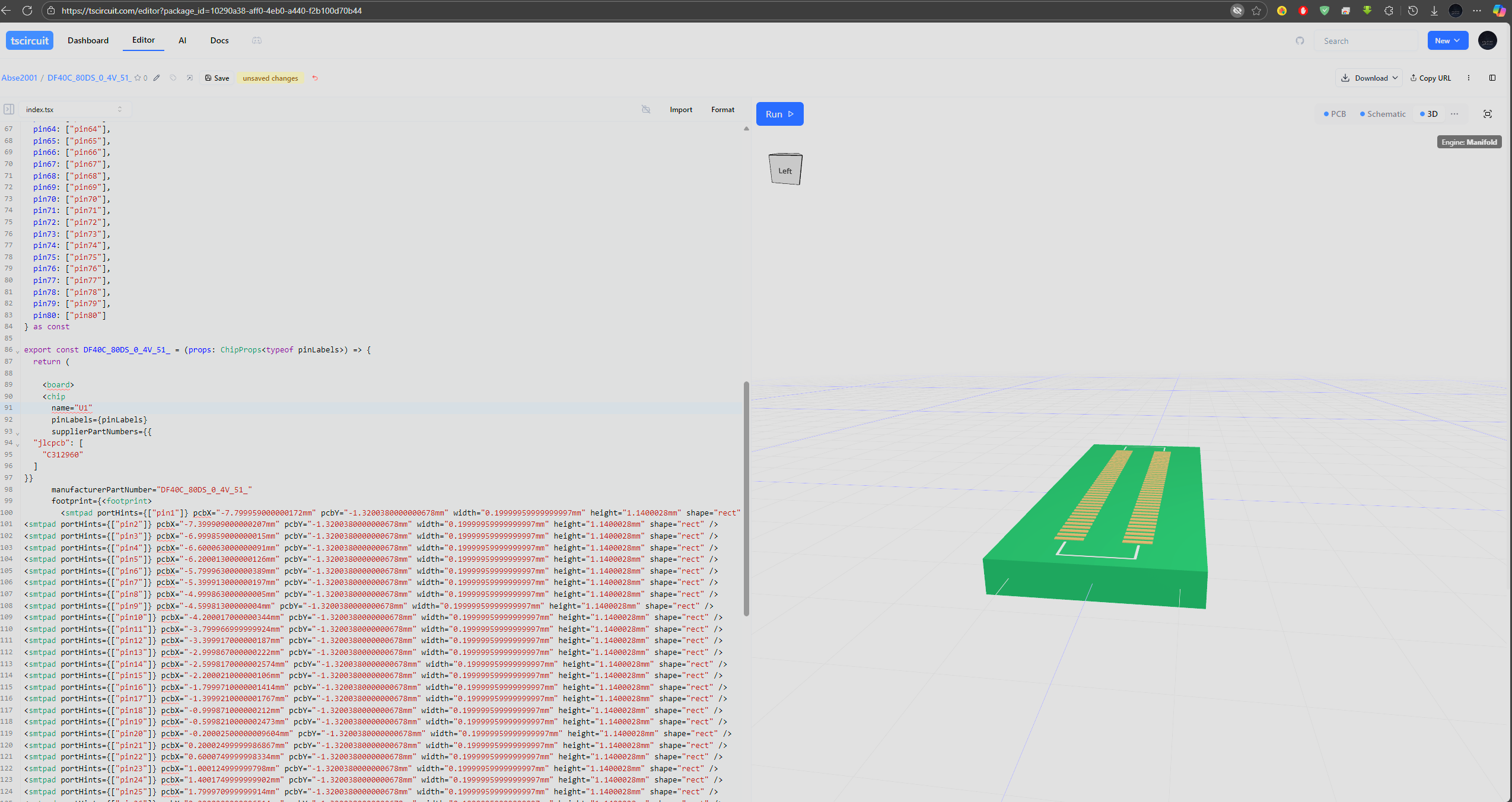Click the Left orientation cube in 3D view
This screenshot has height=802, width=1512.
[785, 170]
